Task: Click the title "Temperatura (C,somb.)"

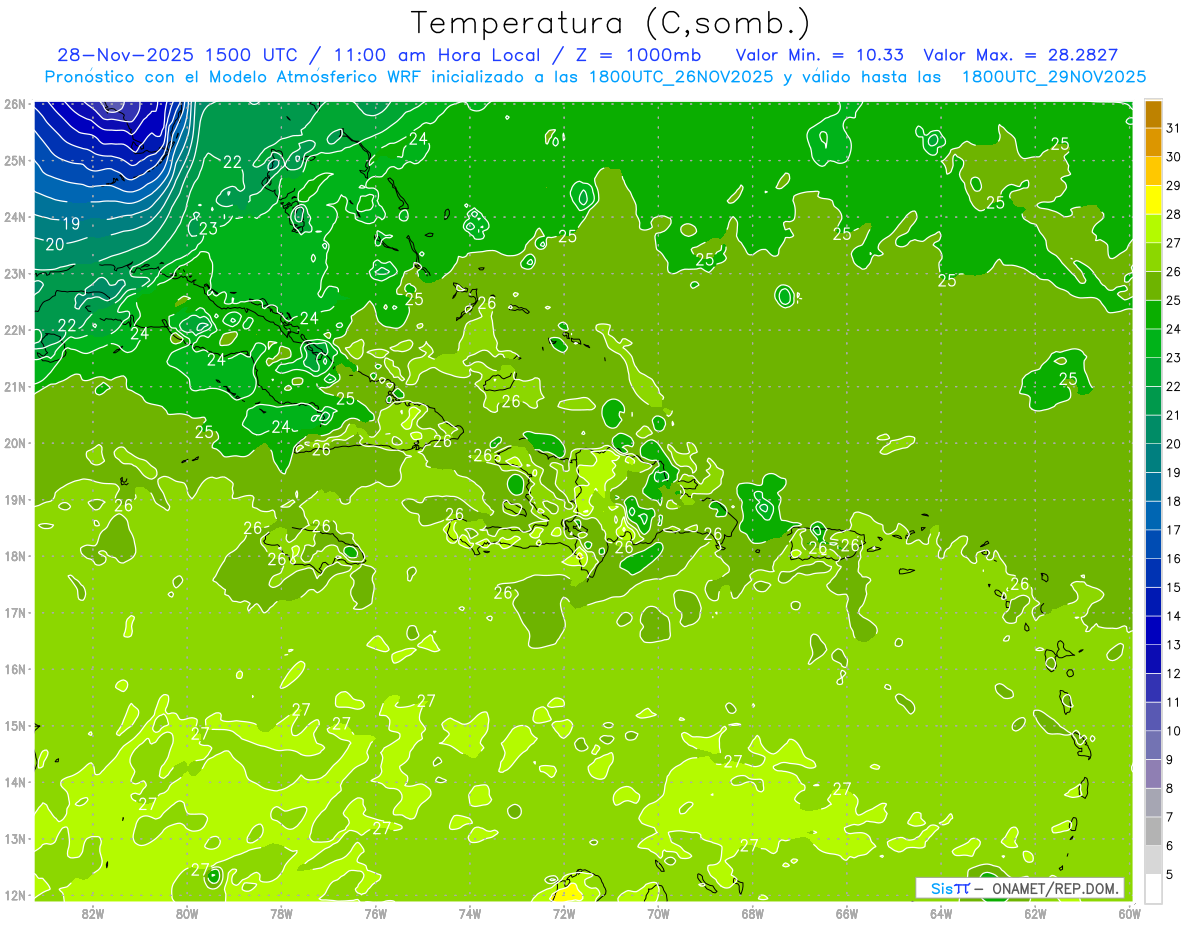Action: point(611,23)
